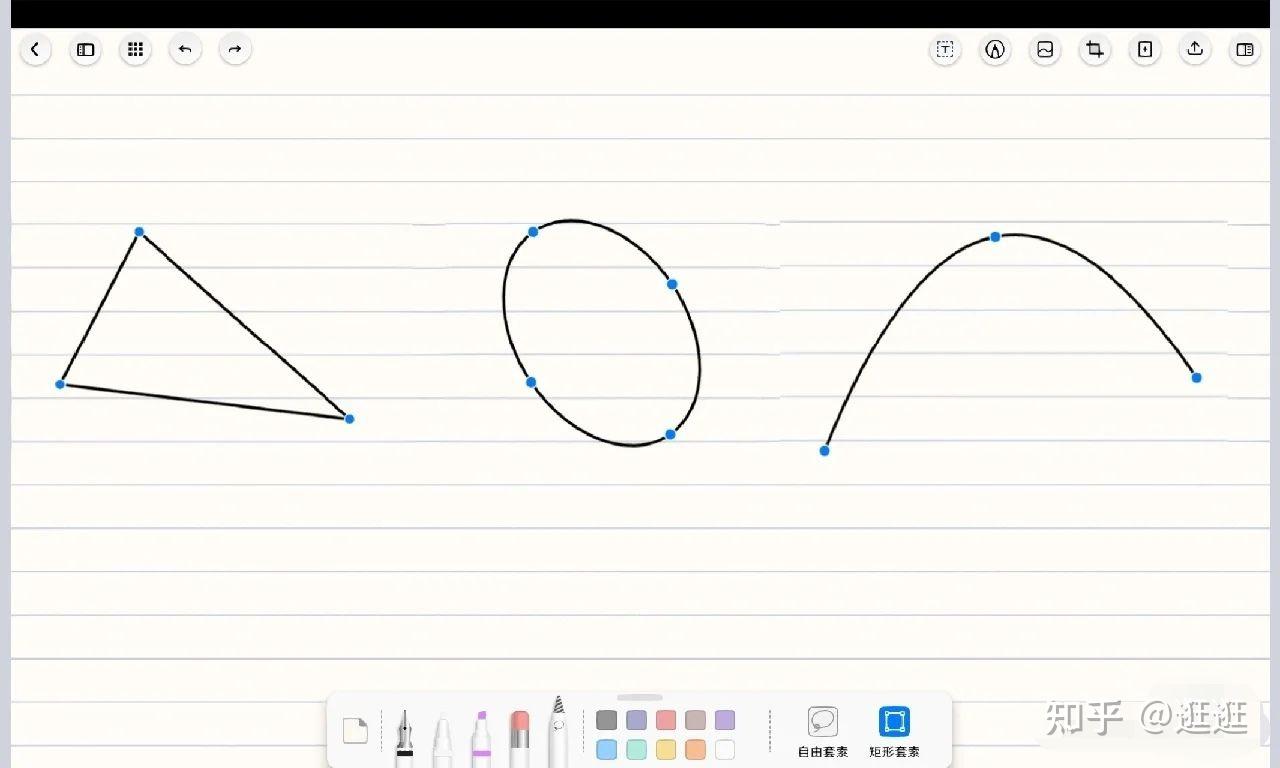Screen dimensions: 1280x768
Task: Redo the last action
Action: click(x=235, y=49)
